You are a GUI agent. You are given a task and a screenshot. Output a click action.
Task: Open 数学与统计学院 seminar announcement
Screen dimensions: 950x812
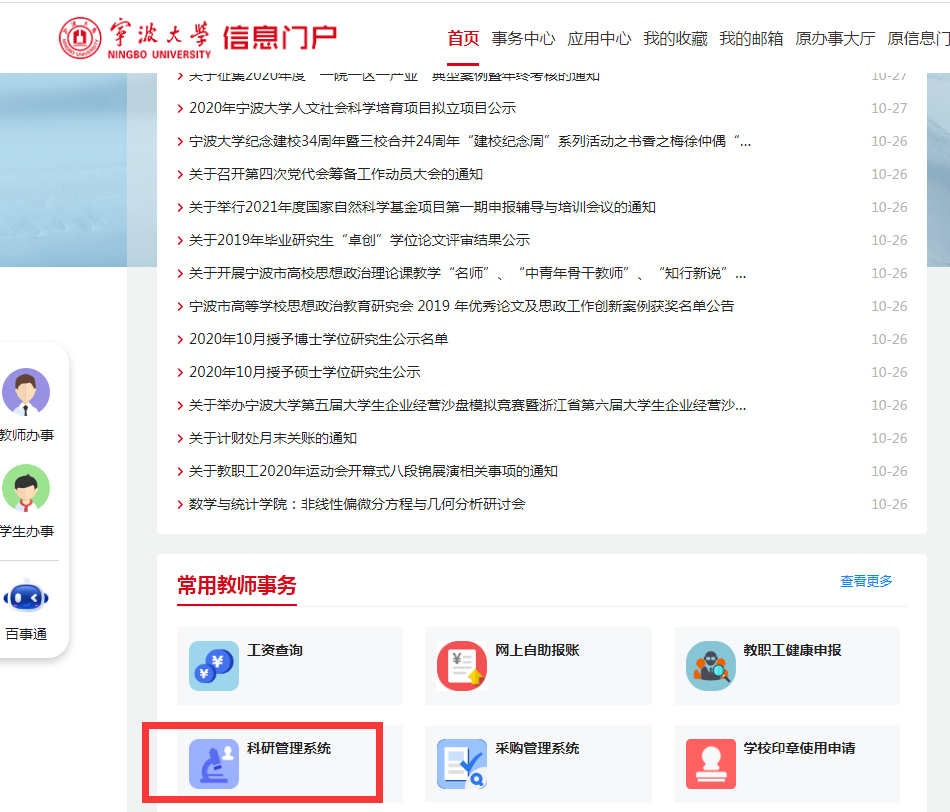(x=356, y=504)
